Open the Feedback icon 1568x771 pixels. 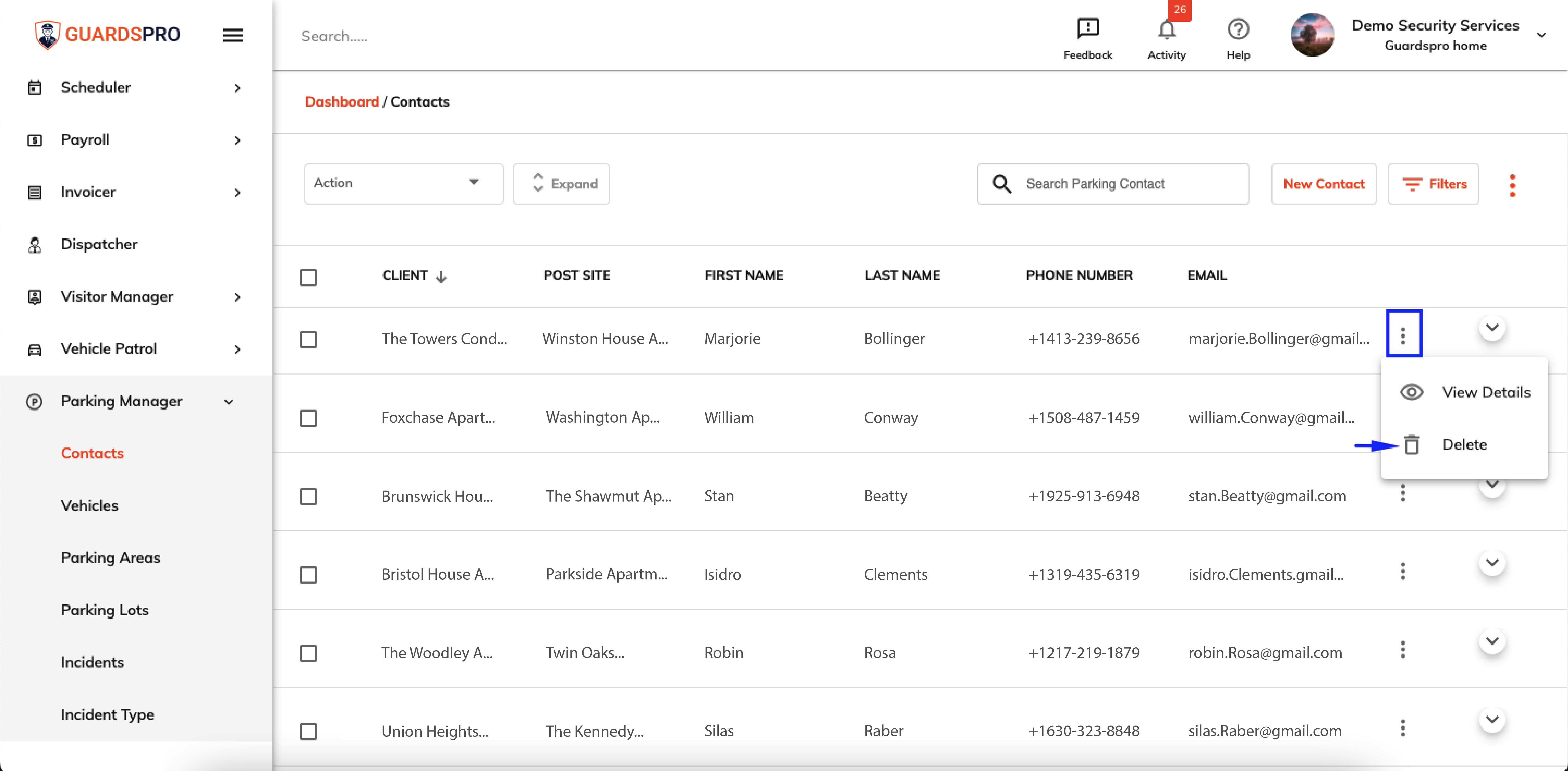point(1087,28)
